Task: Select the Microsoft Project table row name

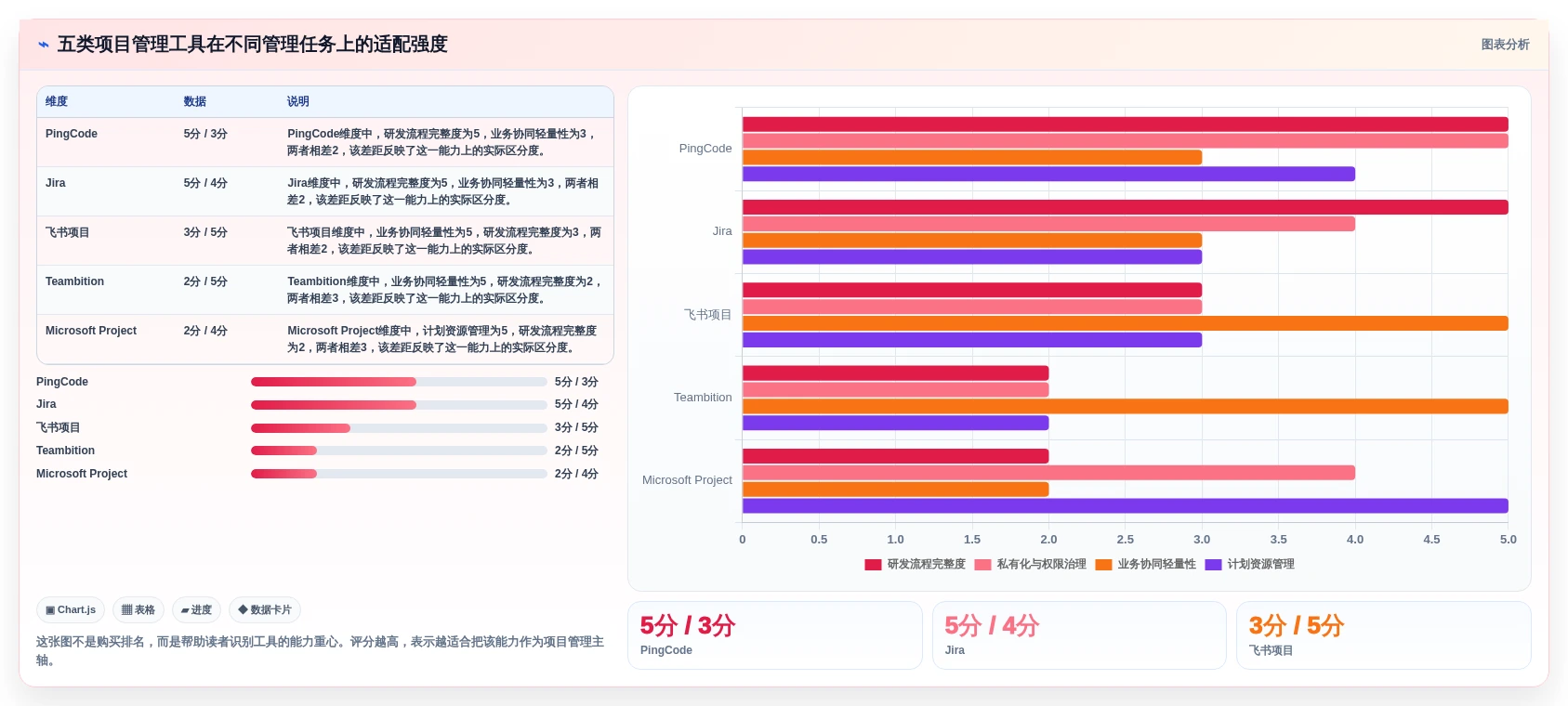Action: (x=91, y=331)
